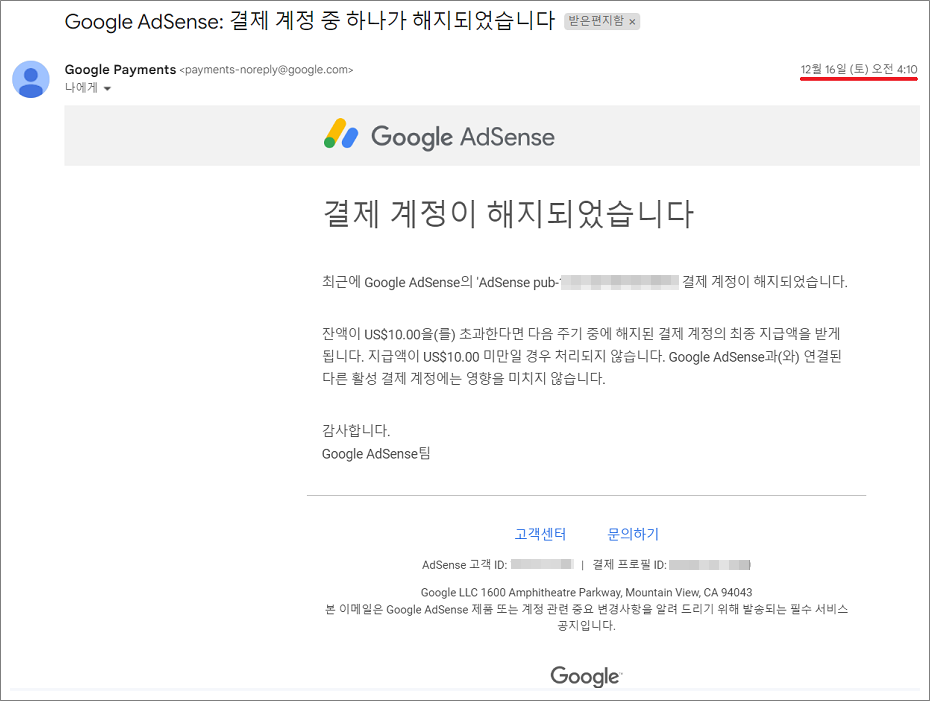
Task: Click the heading 결제 계정이 해지되었습니다
Action: coord(508,214)
